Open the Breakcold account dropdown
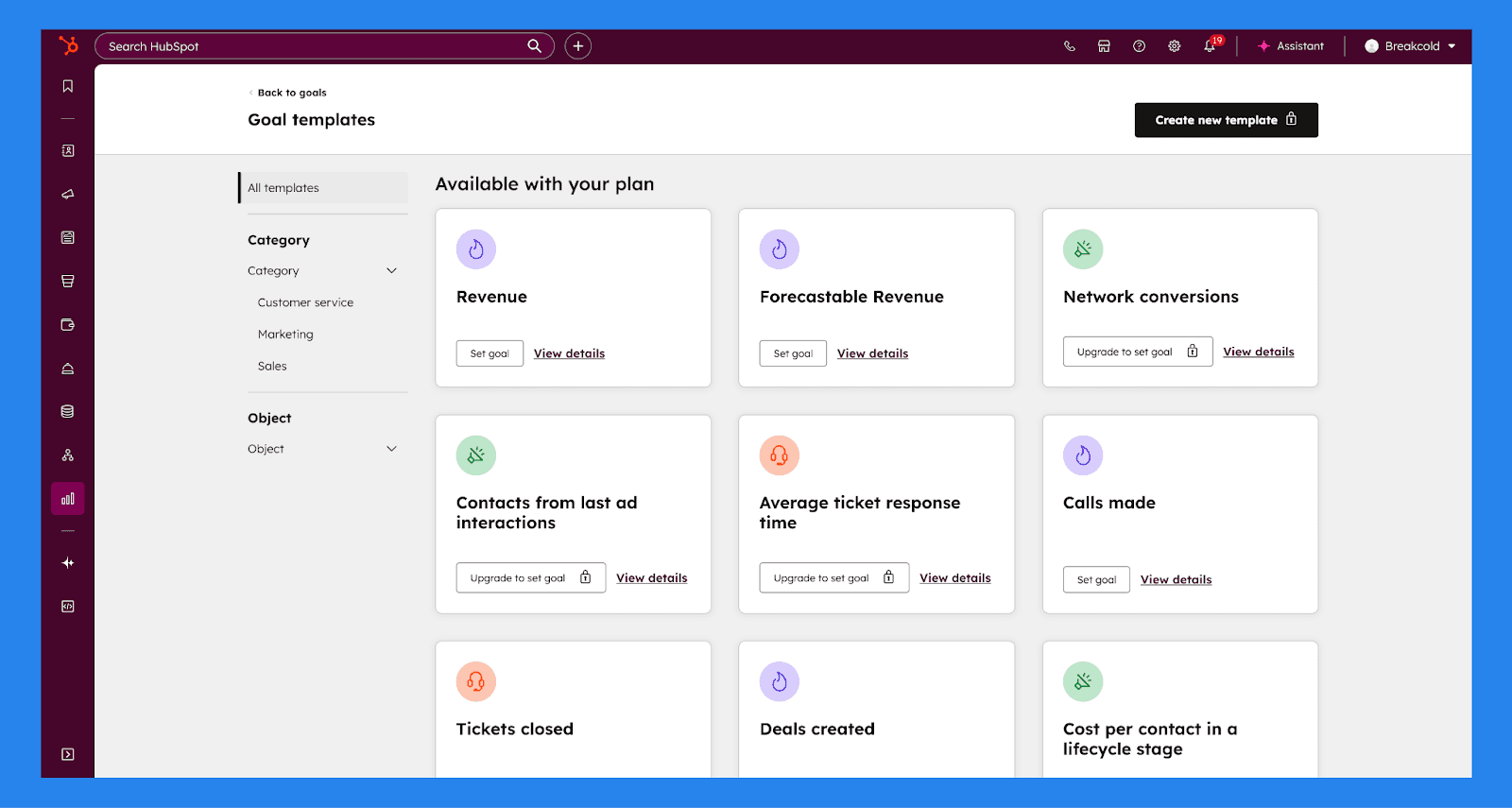 point(1410,45)
